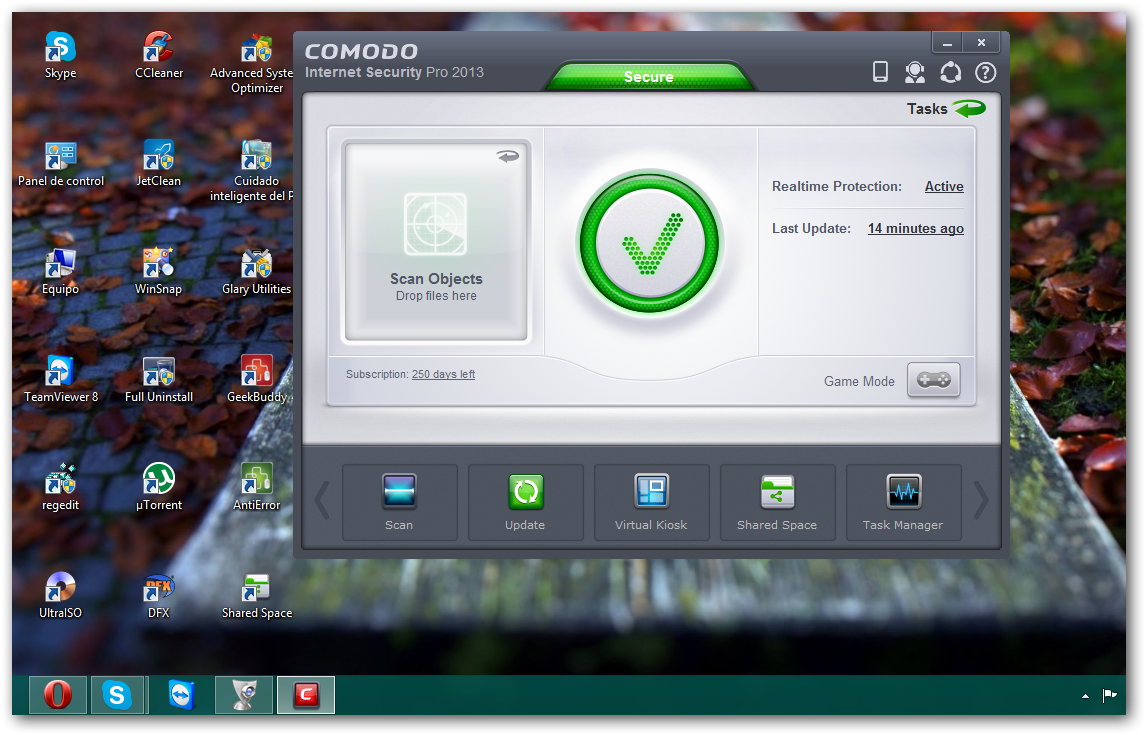
Task: Open Comodo help question mark icon
Action: coord(985,72)
